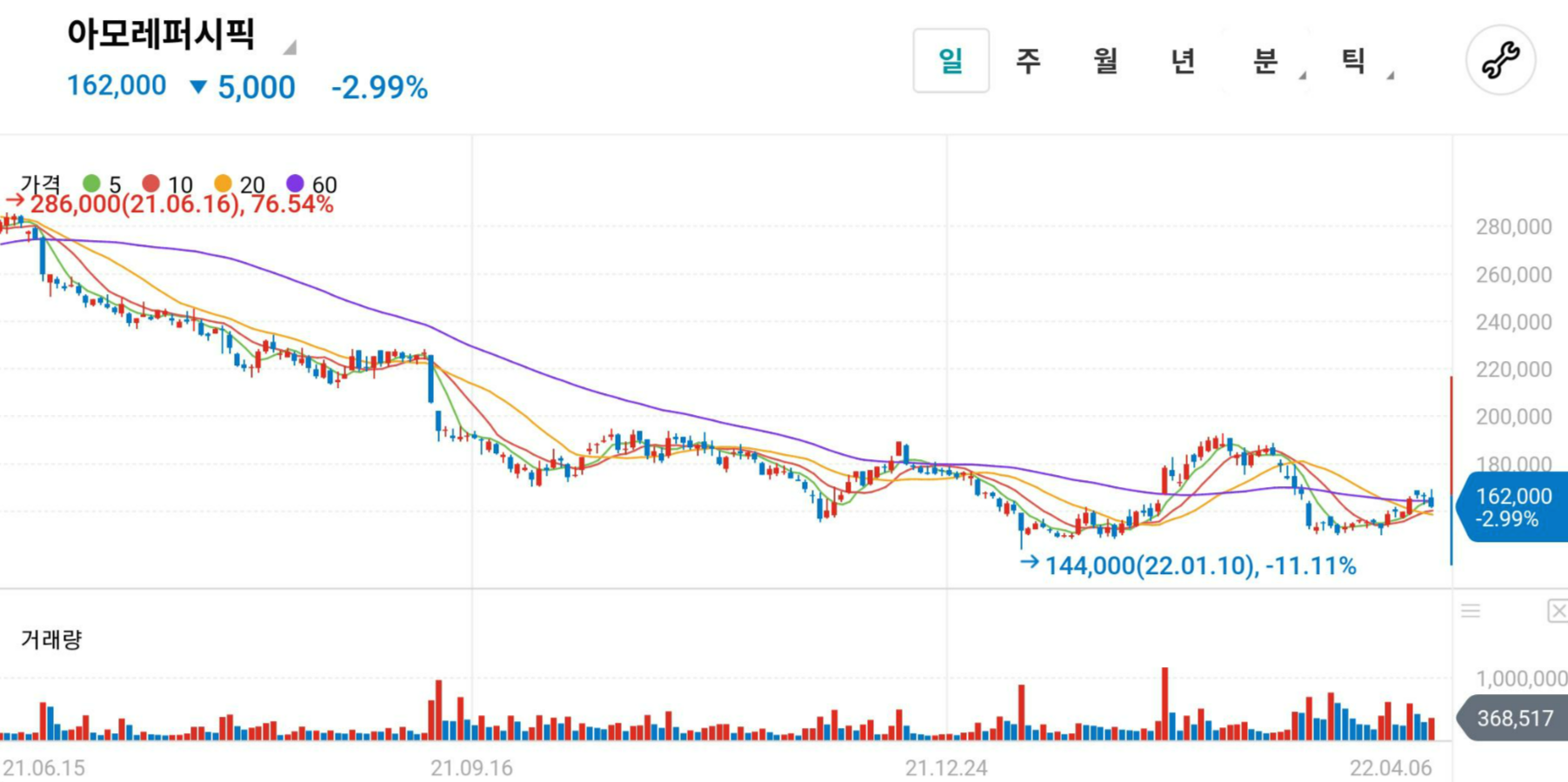Switch to the 주 (weekly) tab

point(1028,60)
